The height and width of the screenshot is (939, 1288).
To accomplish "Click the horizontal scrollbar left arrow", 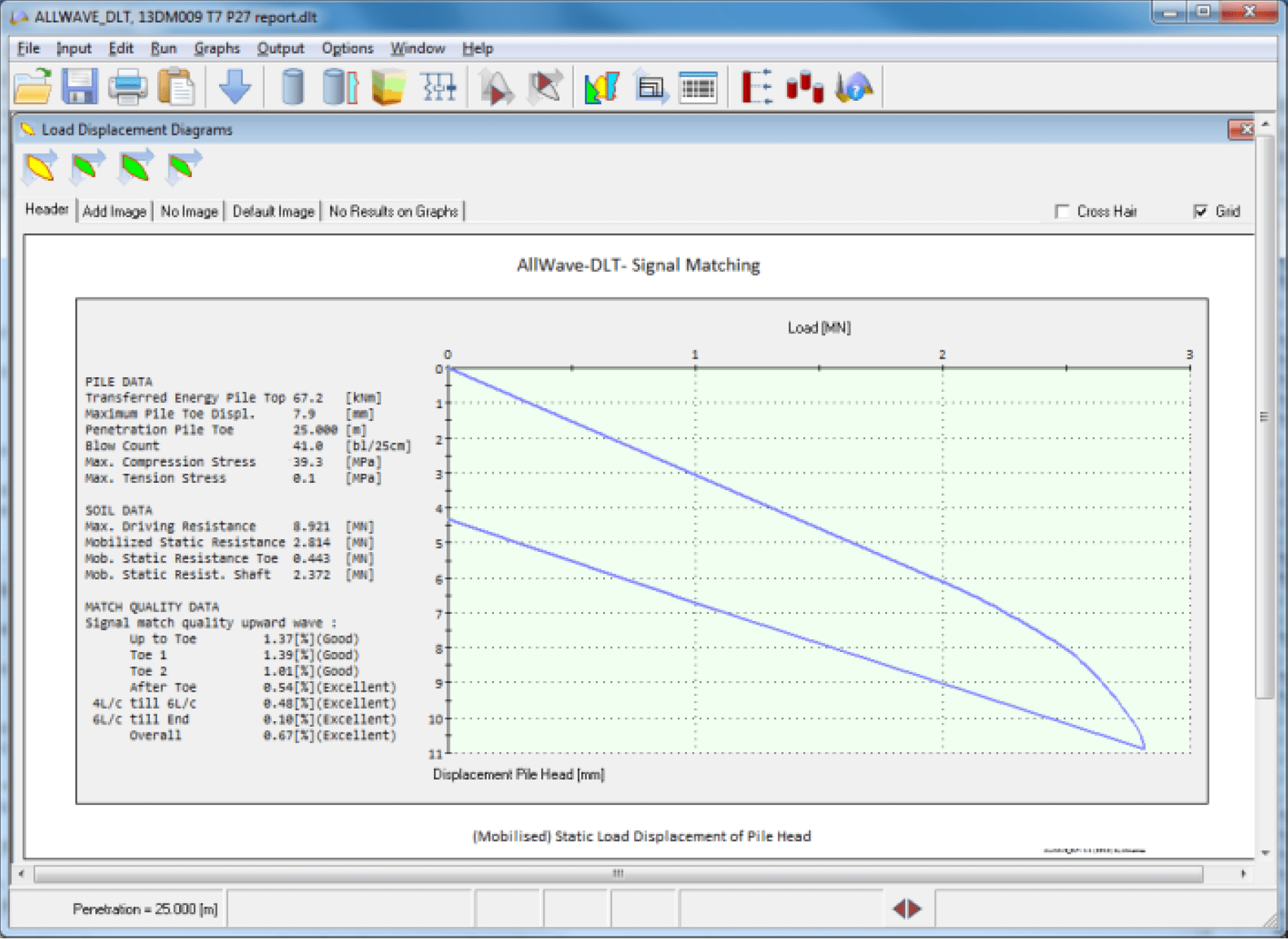I will coord(21,874).
